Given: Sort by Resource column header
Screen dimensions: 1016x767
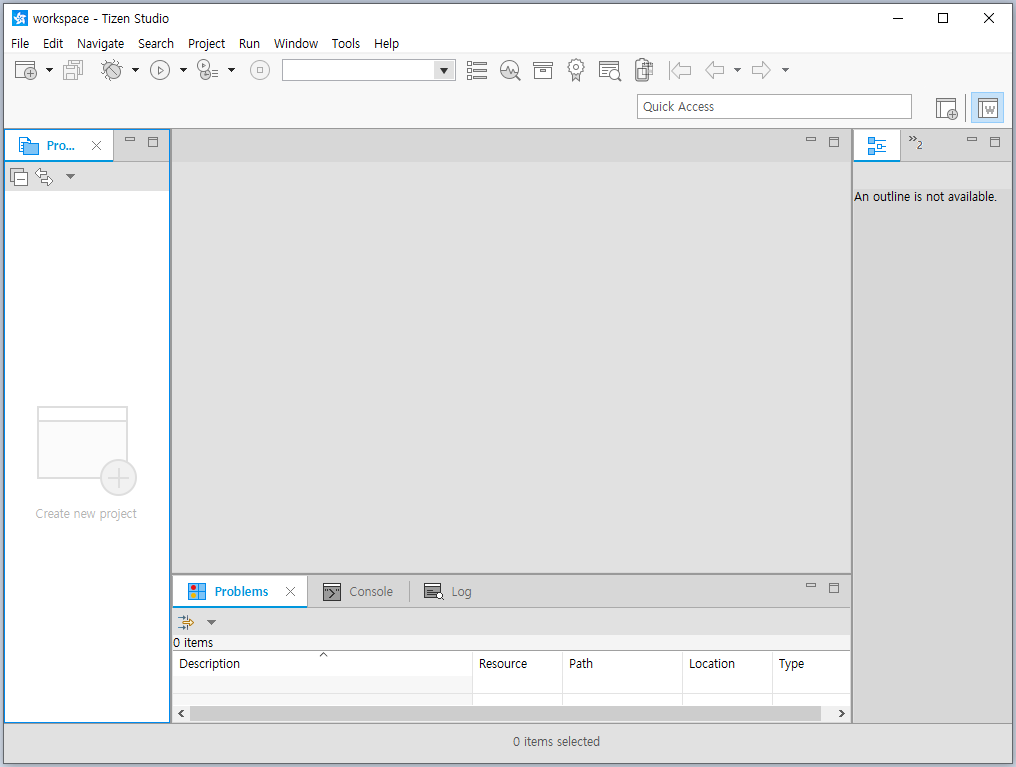Looking at the screenshot, I should click(517, 663).
